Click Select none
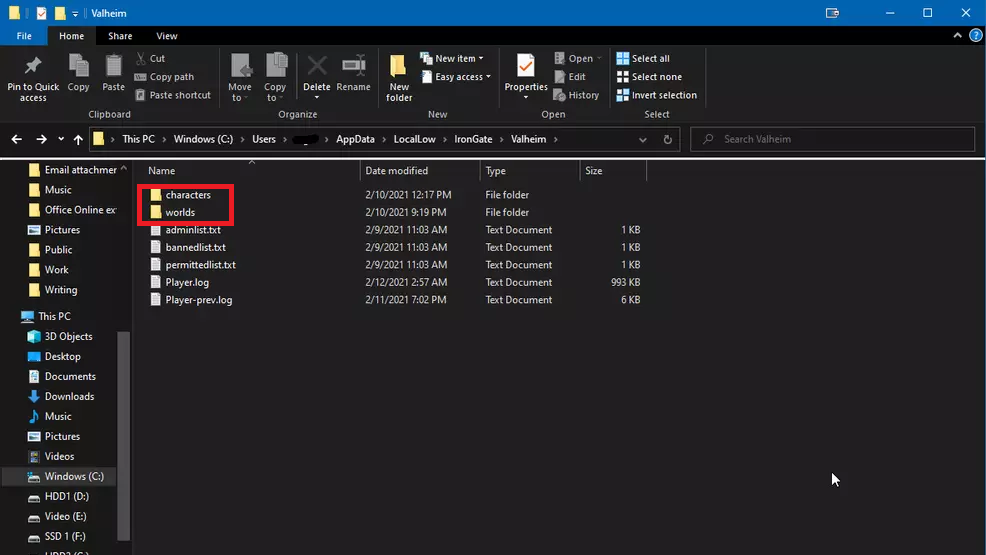This screenshot has width=986, height=555. pos(649,77)
